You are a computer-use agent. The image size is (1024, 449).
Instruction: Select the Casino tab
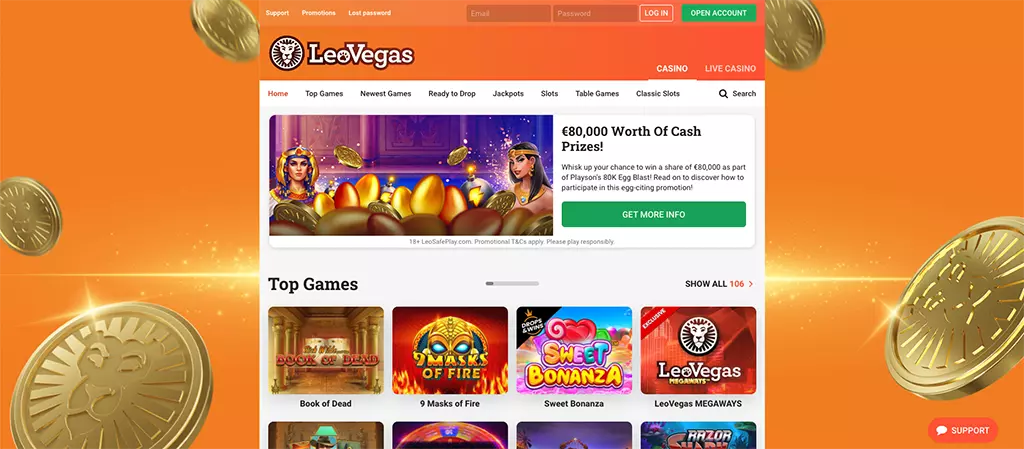(672, 69)
